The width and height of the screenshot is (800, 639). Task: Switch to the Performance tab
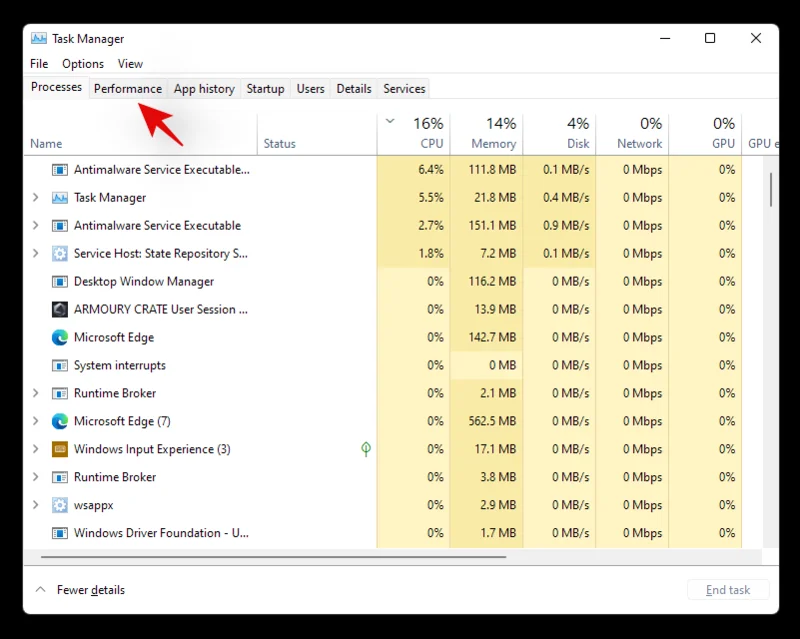tap(127, 88)
